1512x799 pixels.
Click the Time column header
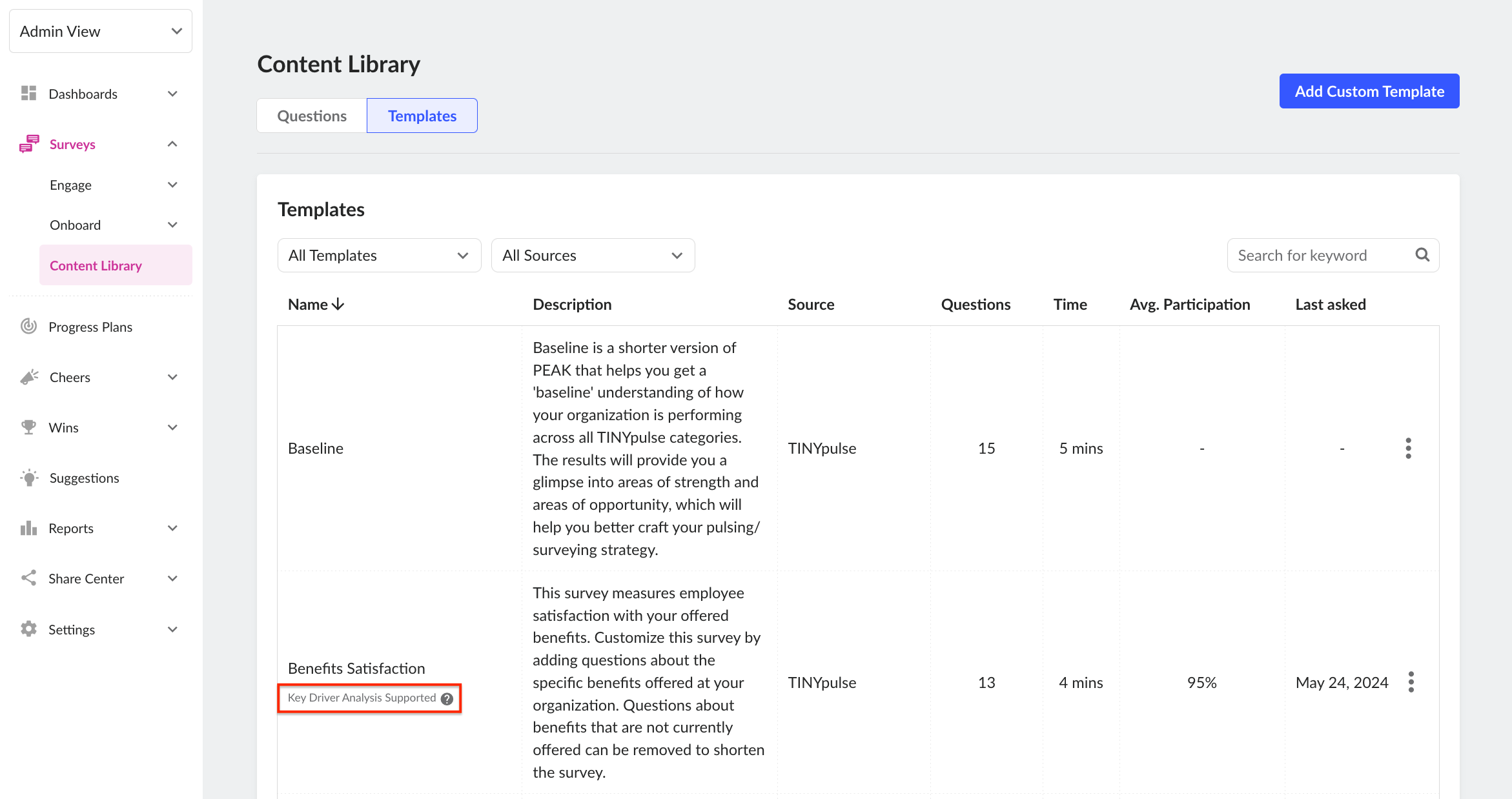coord(1070,305)
